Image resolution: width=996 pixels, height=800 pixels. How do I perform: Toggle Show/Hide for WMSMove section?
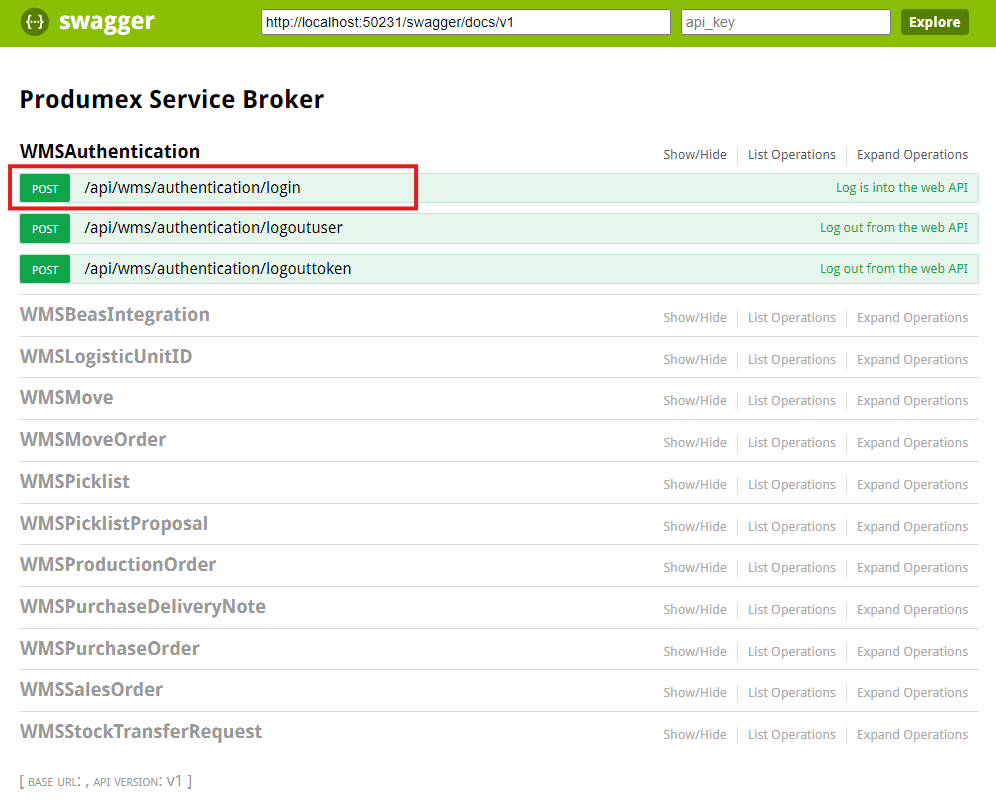pyautogui.click(x=695, y=401)
